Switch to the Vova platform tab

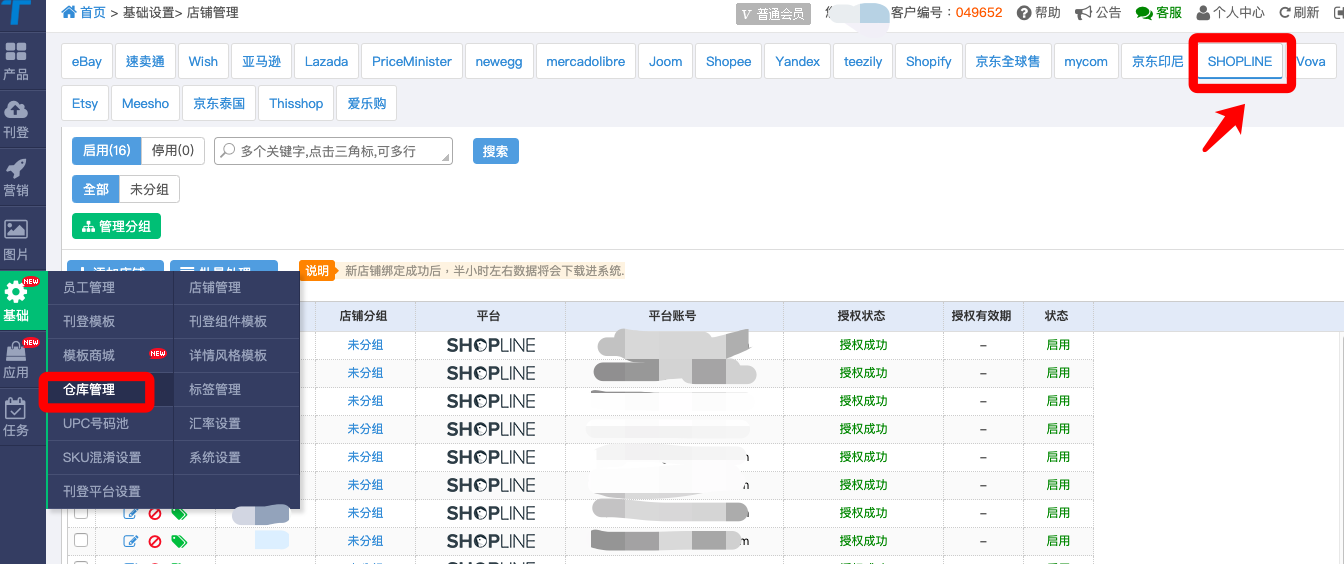click(1311, 61)
